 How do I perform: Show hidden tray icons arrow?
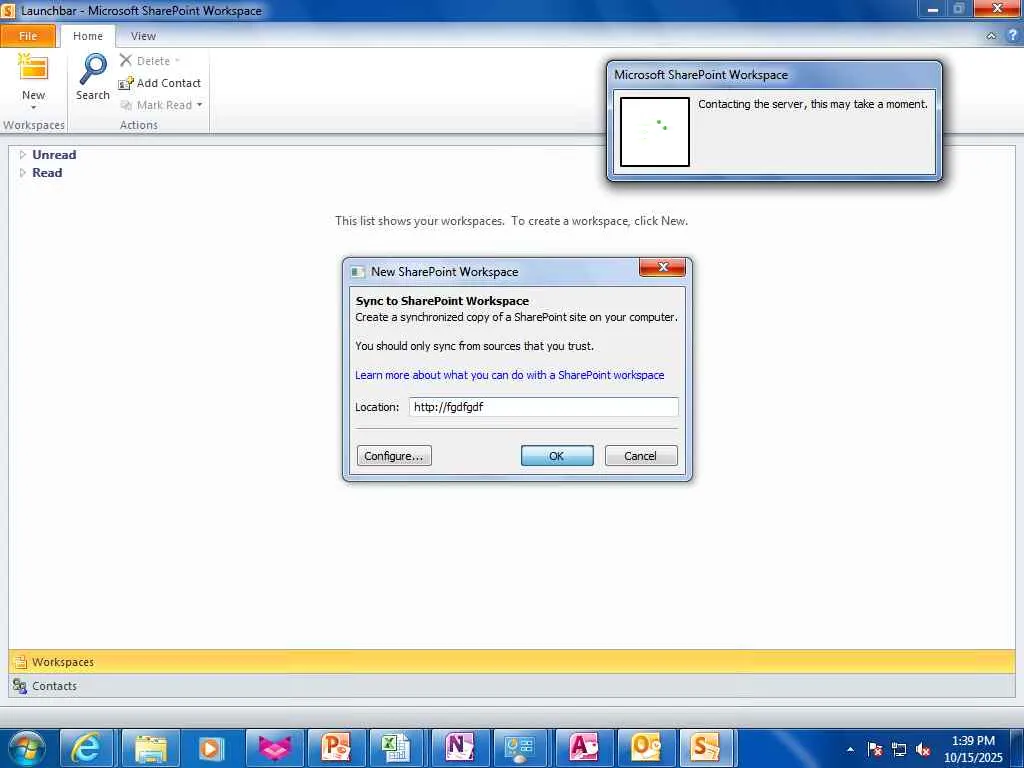click(x=850, y=749)
